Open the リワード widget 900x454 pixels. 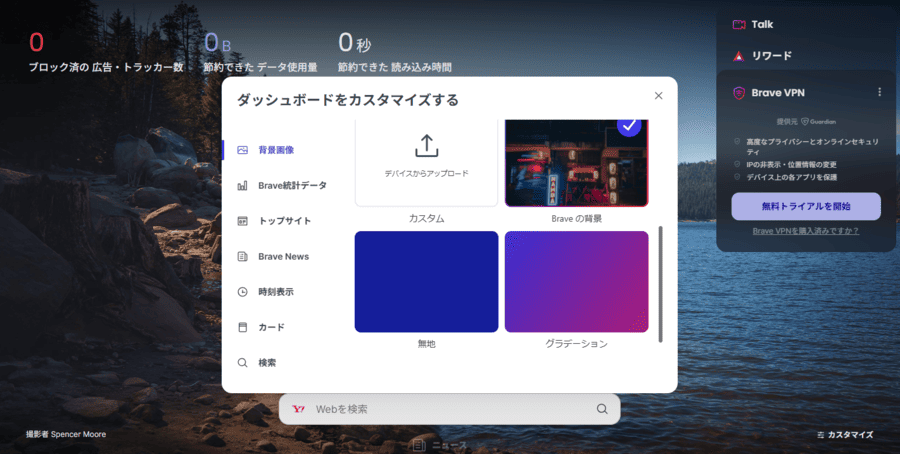pos(762,56)
